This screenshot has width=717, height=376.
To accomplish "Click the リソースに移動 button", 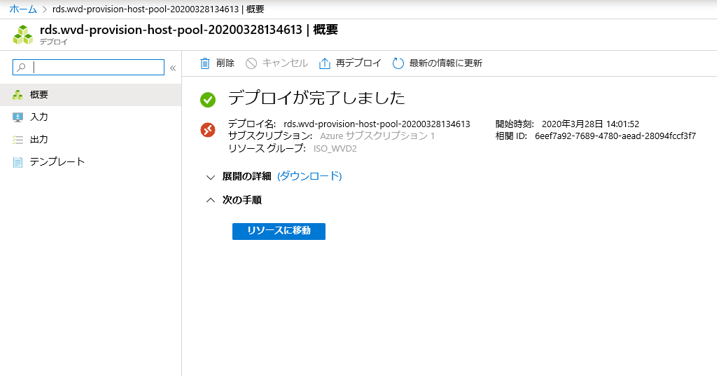I will tap(279, 231).
